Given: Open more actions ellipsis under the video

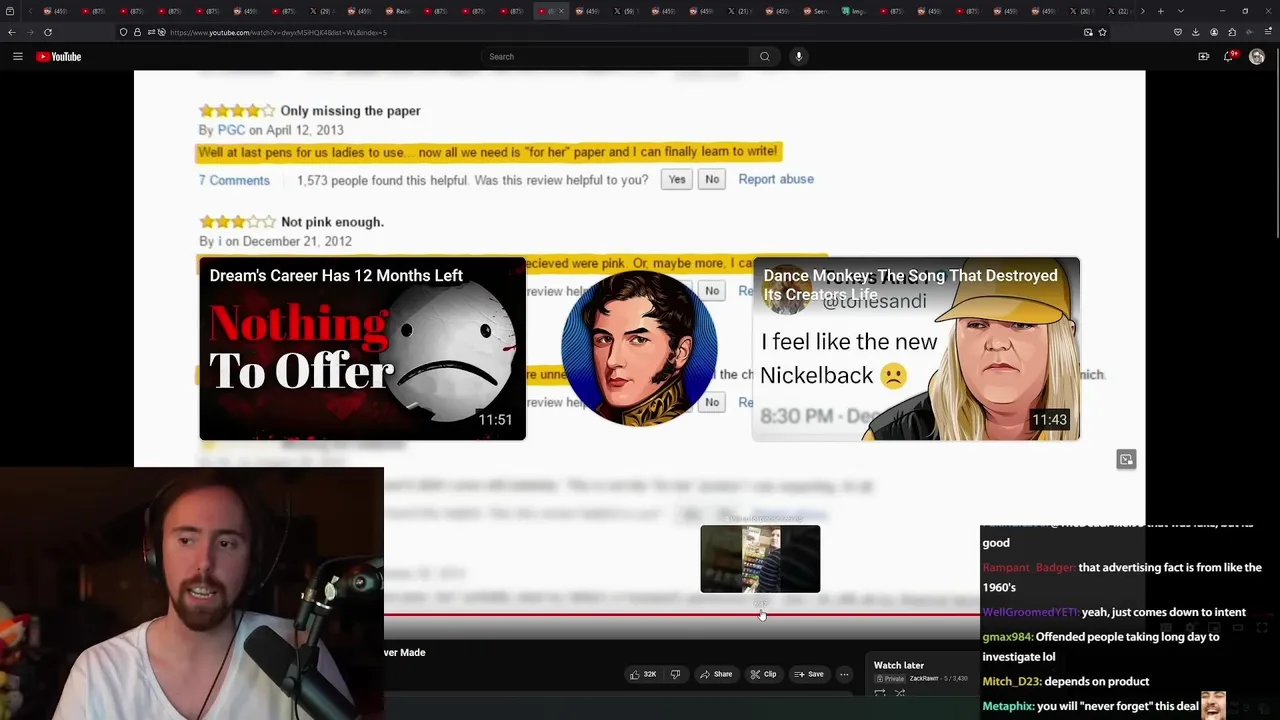Looking at the screenshot, I should coord(844,674).
